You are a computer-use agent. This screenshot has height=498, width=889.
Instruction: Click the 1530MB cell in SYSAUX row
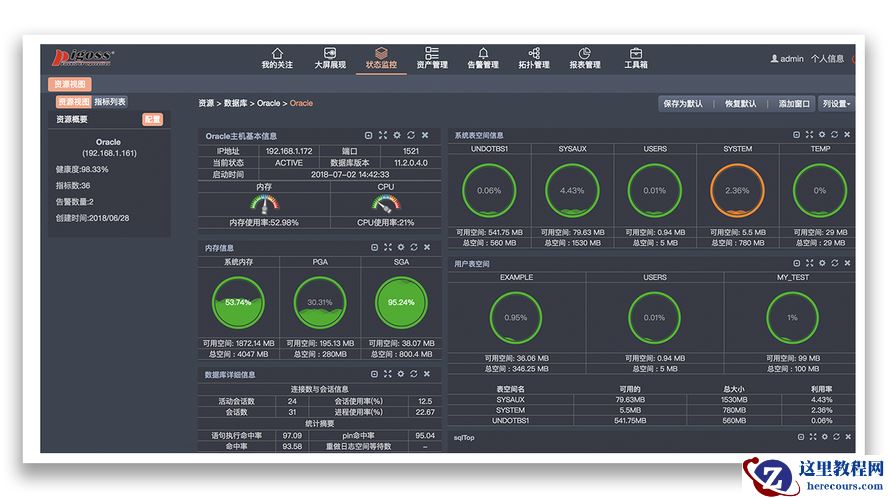click(x=734, y=400)
